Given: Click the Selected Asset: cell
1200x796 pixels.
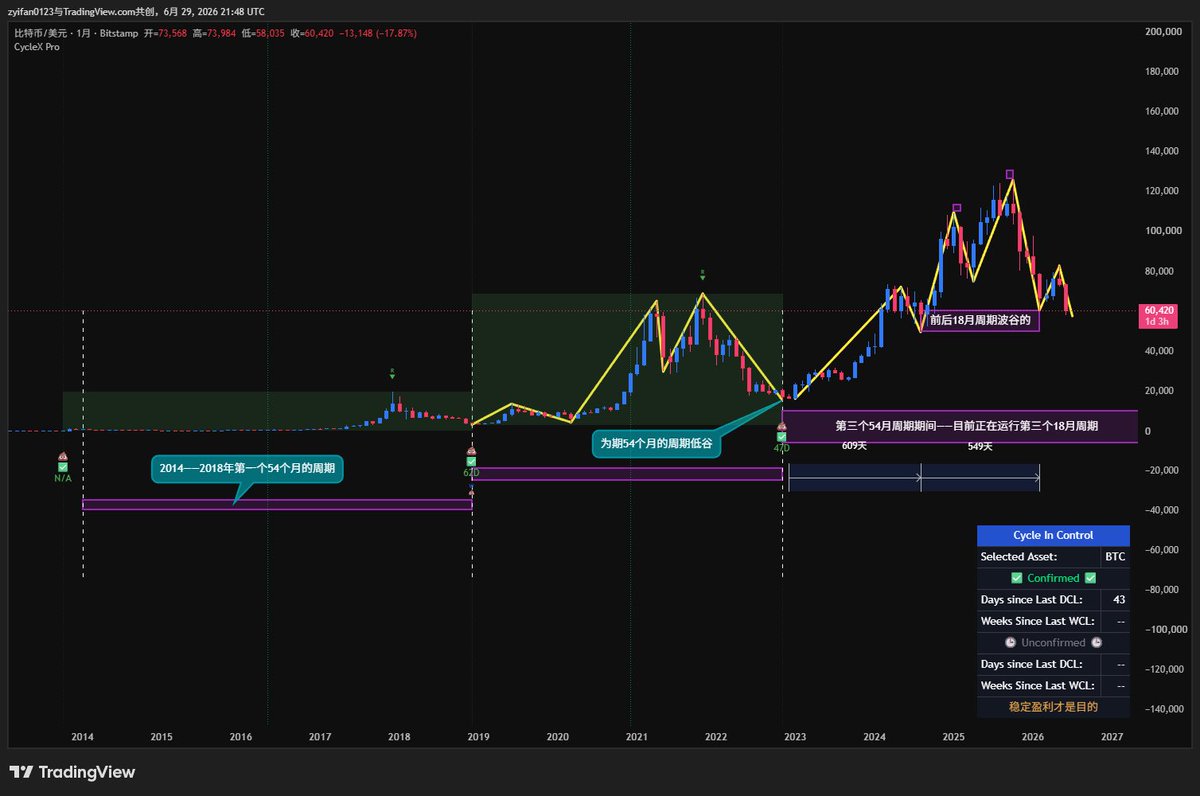Looking at the screenshot, I should (x=1038, y=556).
